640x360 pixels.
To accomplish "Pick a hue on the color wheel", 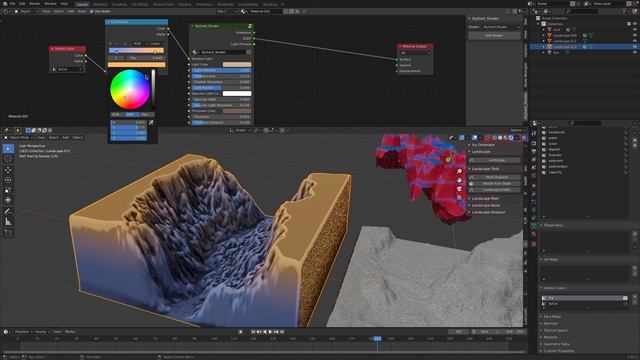I will [130, 90].
